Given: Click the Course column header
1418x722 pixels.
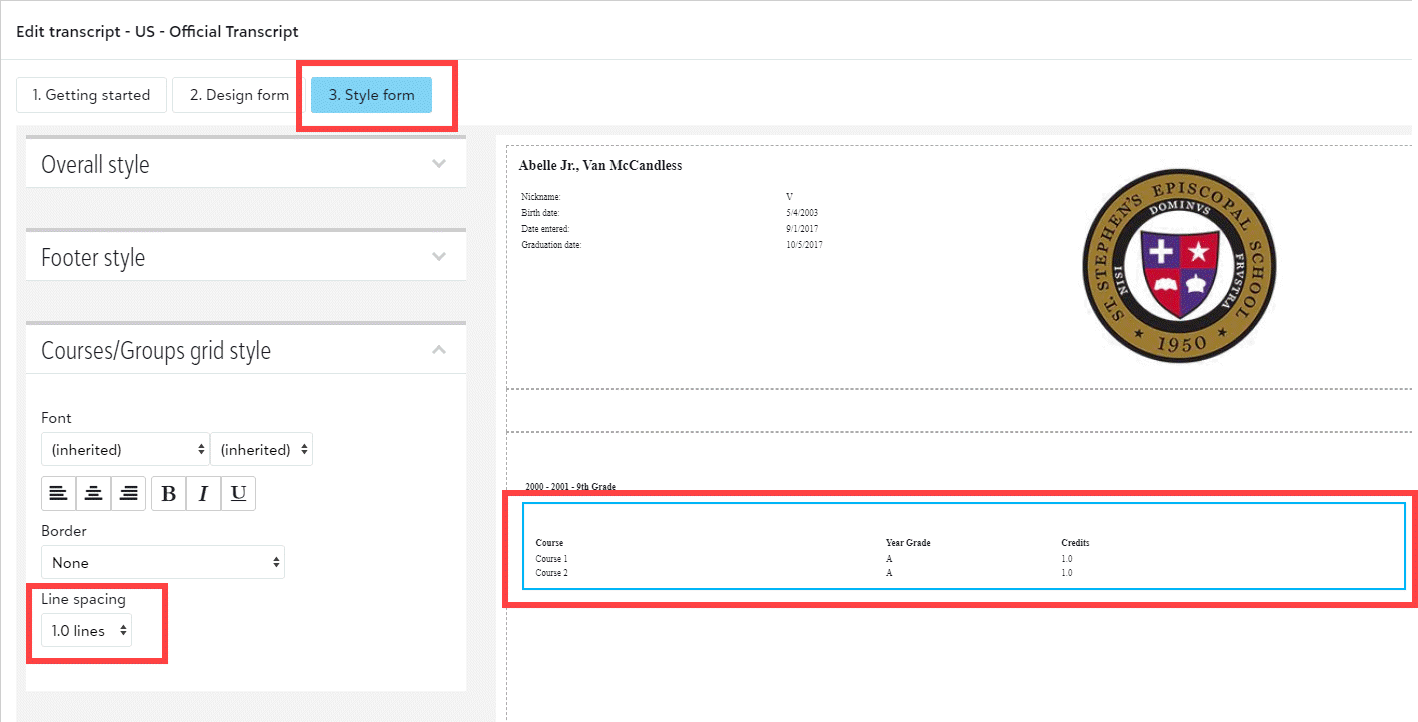Looking at the screenshot, I should coord(549,543).
